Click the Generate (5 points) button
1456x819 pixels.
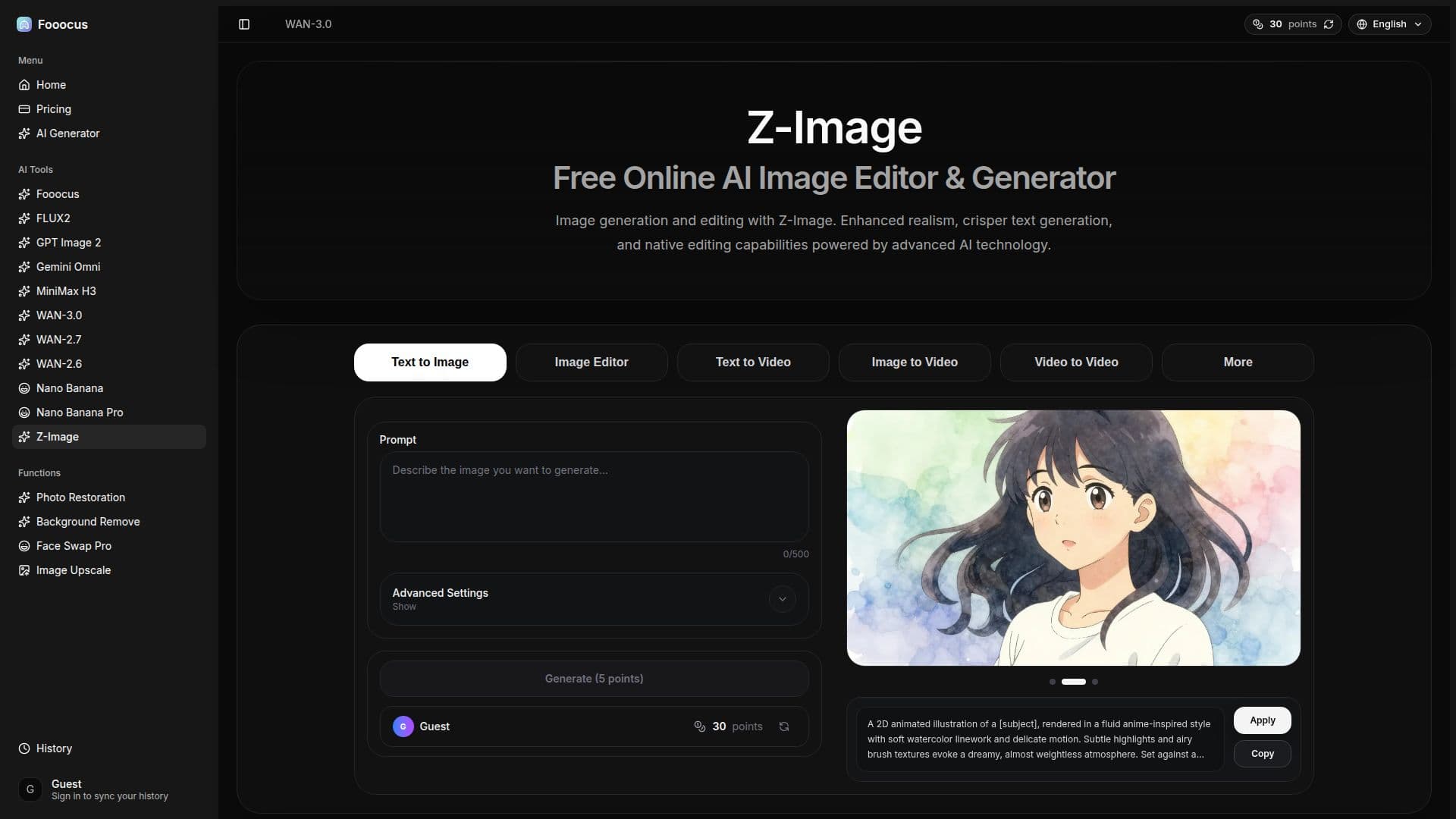coord(594,679)
